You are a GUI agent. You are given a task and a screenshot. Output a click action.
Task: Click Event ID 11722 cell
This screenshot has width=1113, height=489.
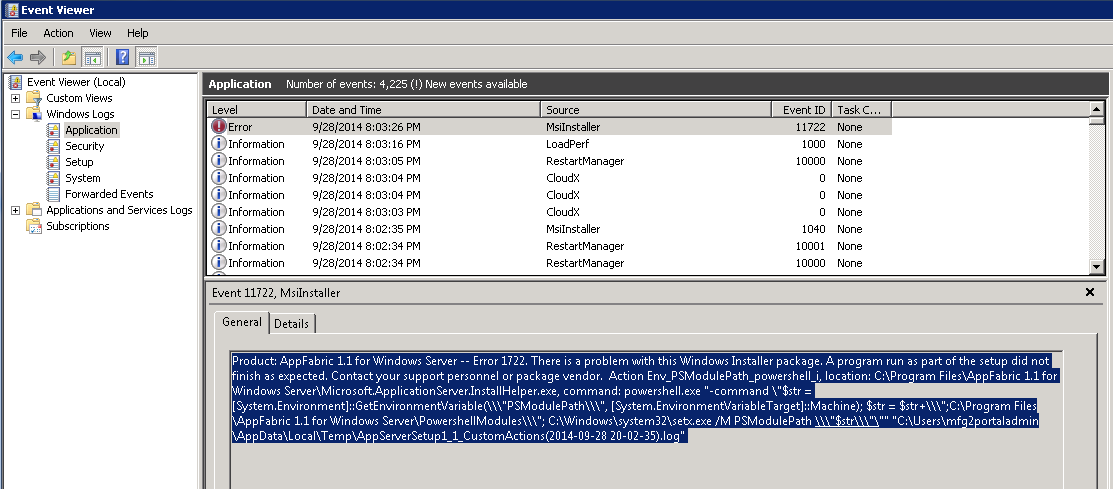pyautogui.click(x=809, y=127)
